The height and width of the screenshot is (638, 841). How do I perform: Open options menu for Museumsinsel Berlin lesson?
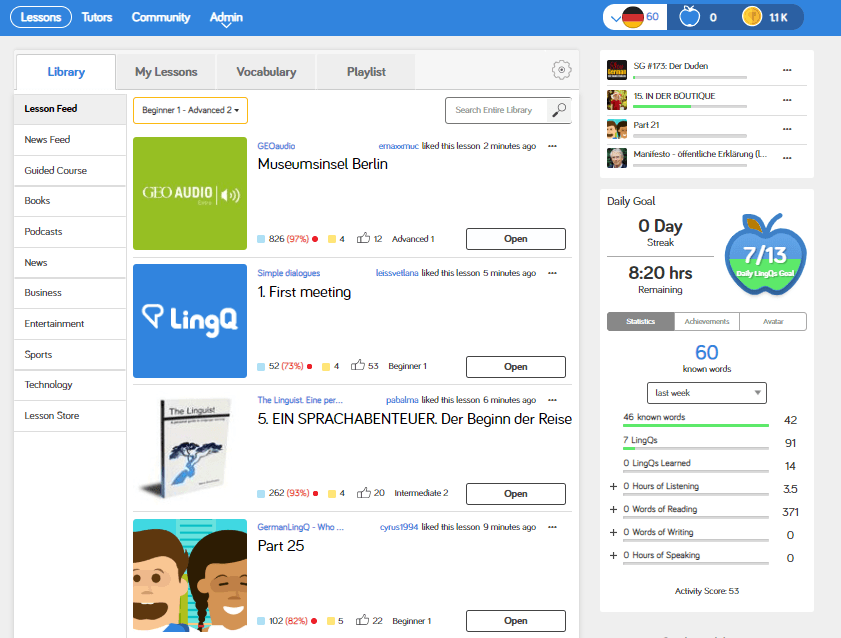click(x=552, y=146)
